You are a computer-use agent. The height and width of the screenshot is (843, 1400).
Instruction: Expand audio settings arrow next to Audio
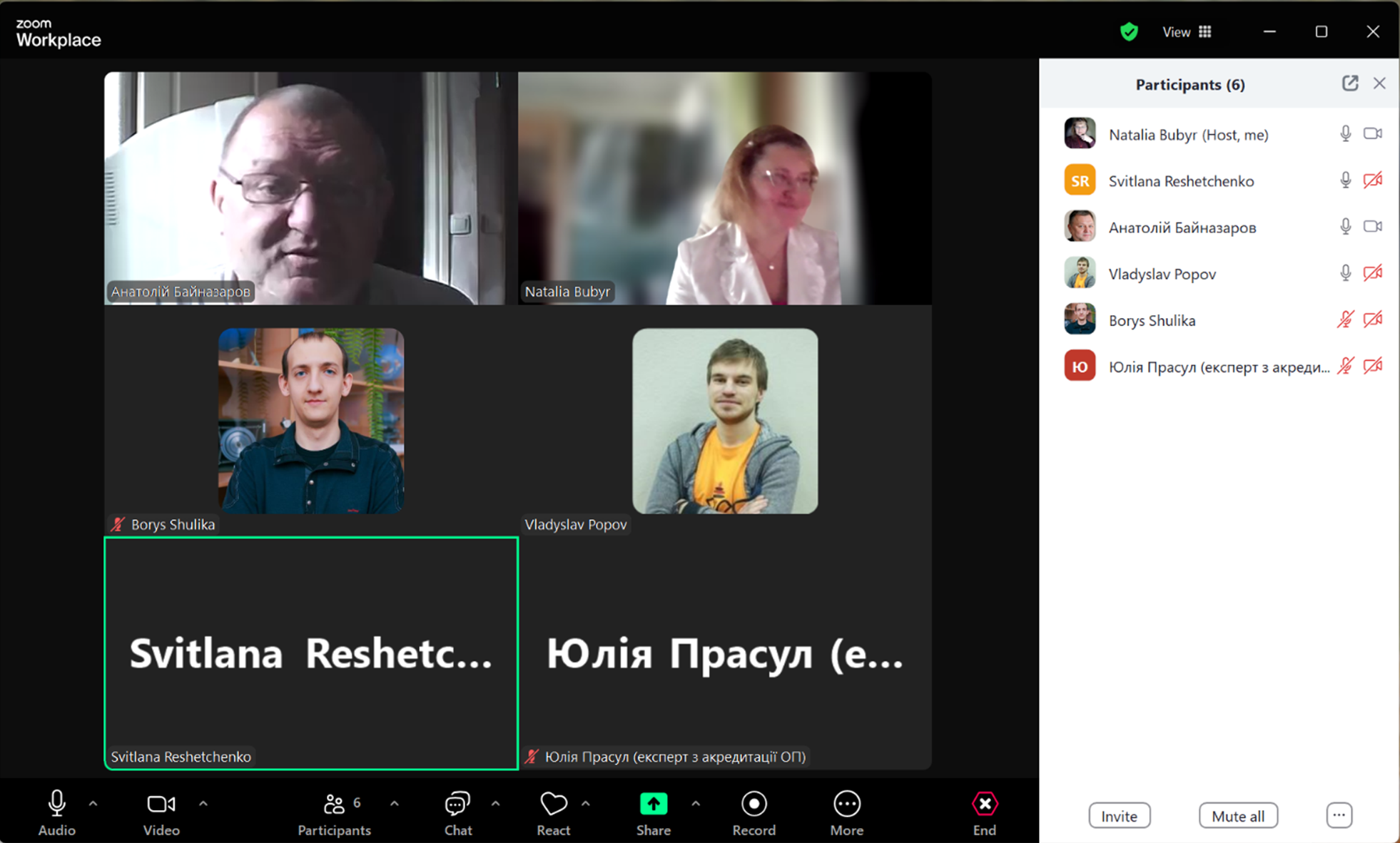pyautogui.click(x=93, y=804)
